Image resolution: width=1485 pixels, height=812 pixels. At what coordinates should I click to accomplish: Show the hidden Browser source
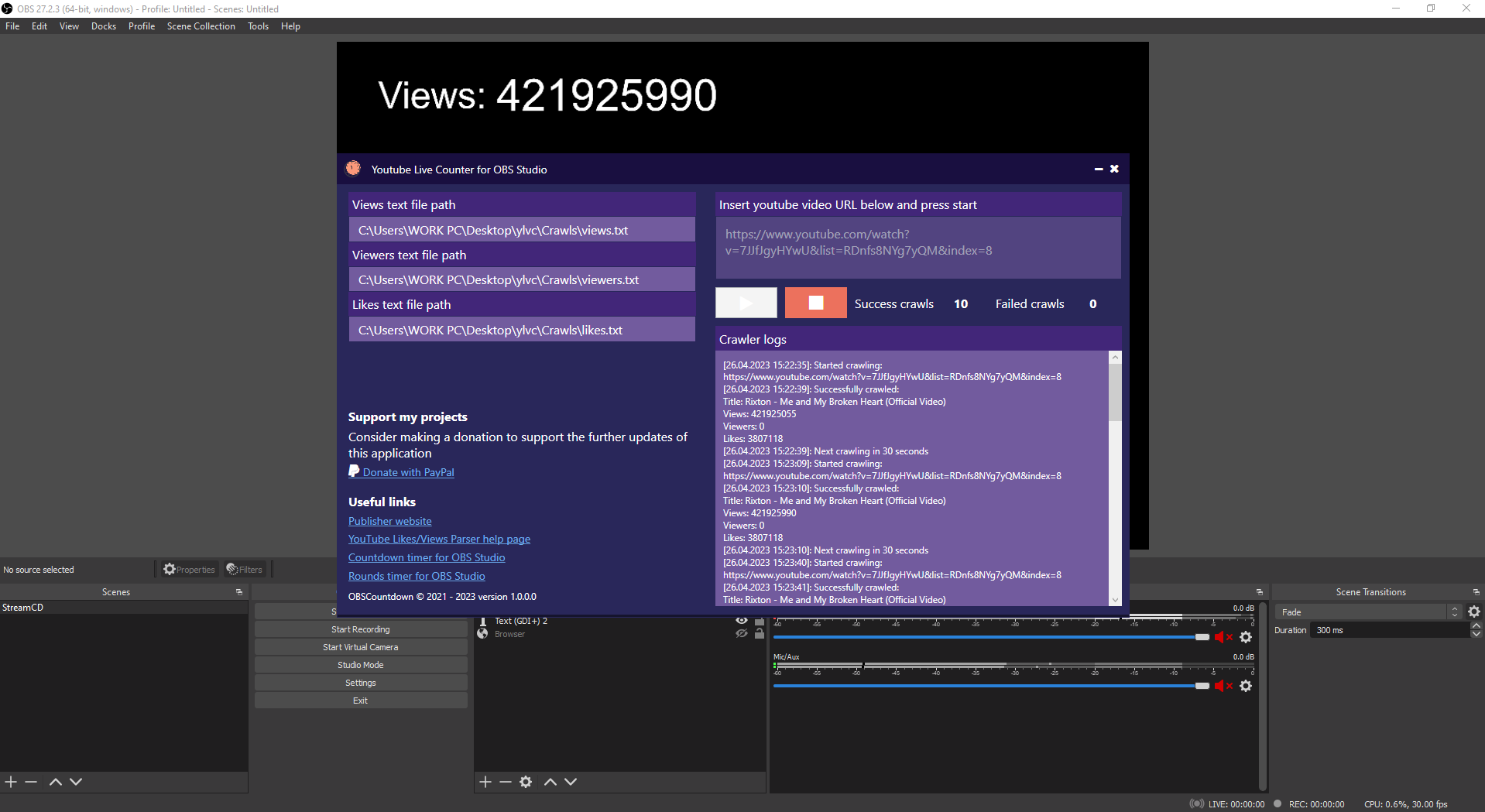point(742,634)
